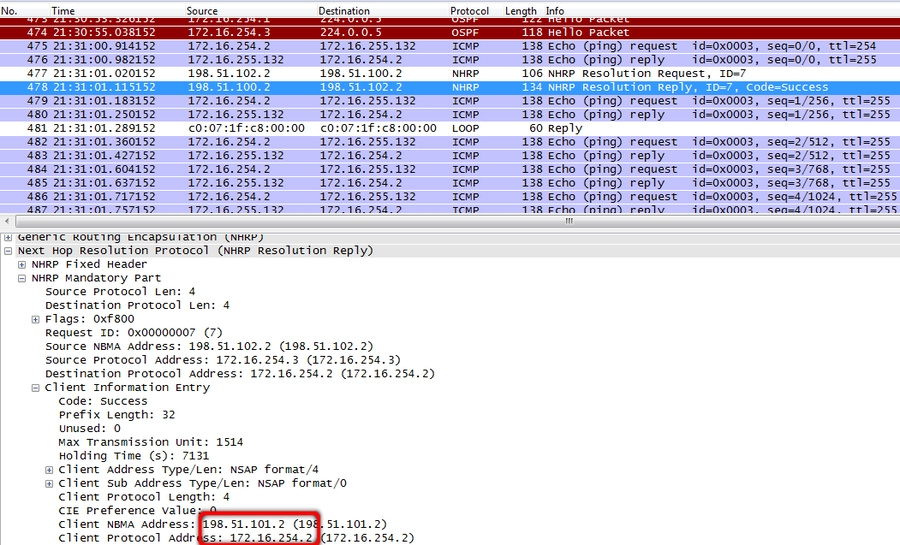The height and width of the screenshot is (545, 900).
Task: Collapse the Next Hop Resolution Protocol tree
Action: (9, 250)
